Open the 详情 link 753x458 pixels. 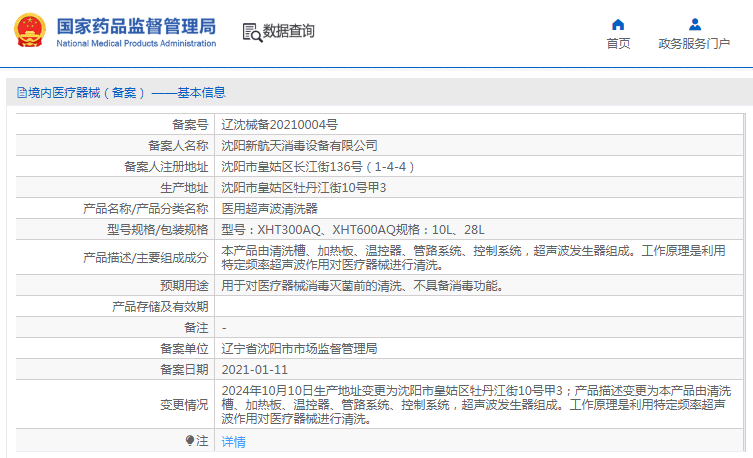pyautogui.click(x=233, y=442)
